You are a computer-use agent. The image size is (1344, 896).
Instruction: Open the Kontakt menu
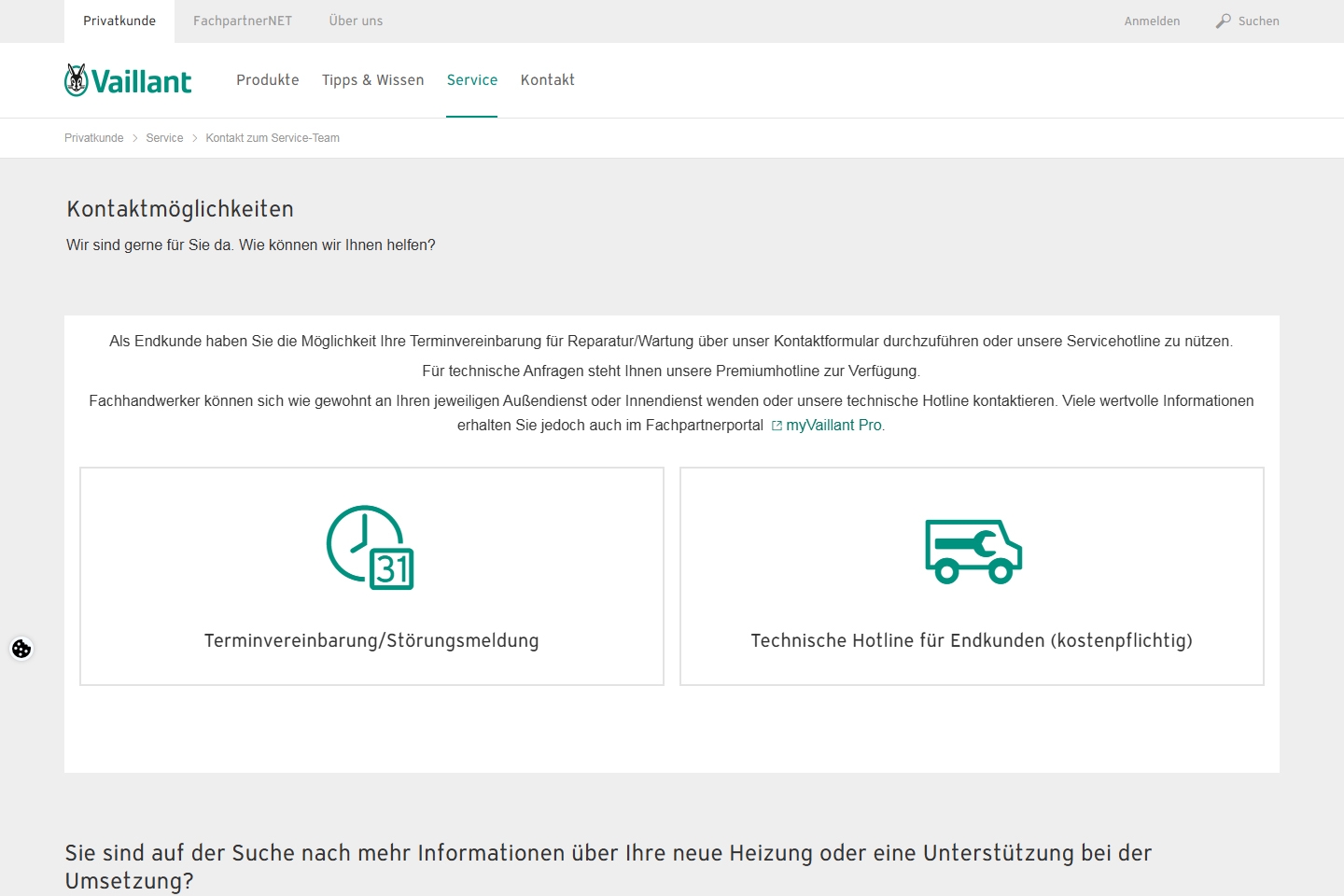pos(548,80)
